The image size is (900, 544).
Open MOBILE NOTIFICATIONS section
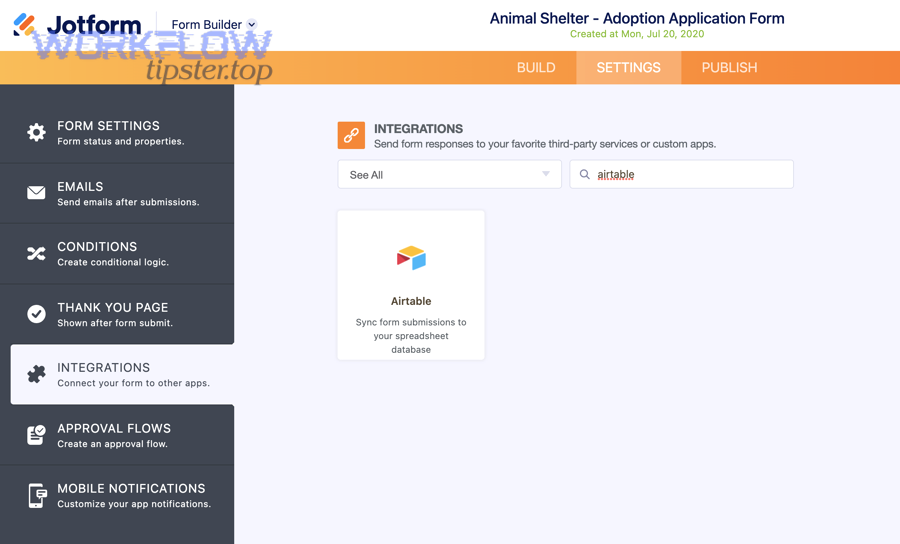coord(117,495)
